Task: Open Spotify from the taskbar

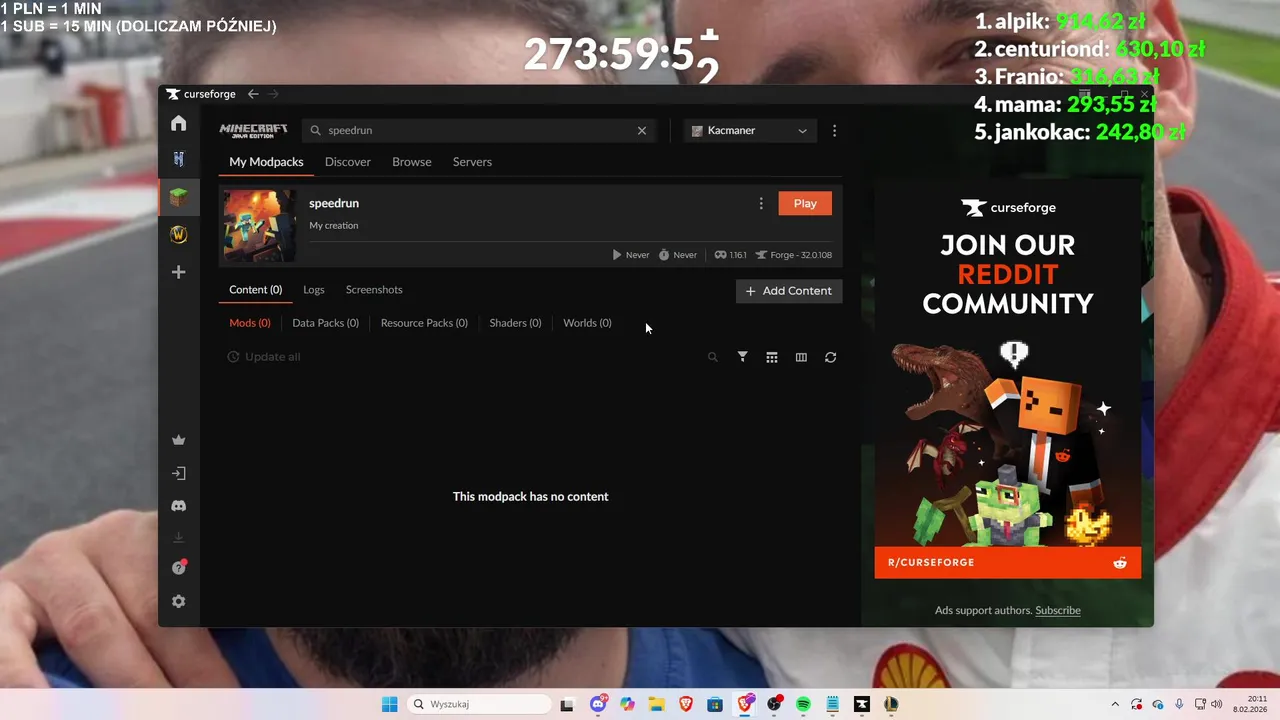Action: point(803,704)
